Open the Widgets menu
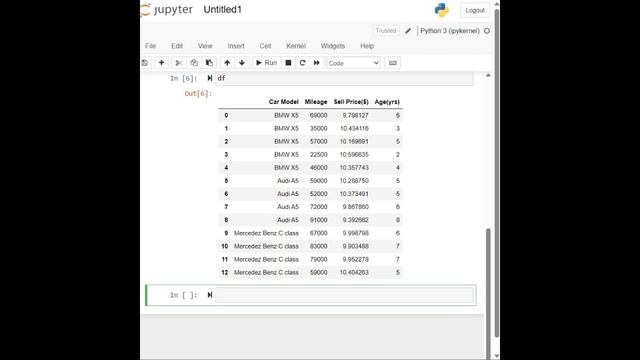This screenshot has height=360, width=640. (333, 46)
